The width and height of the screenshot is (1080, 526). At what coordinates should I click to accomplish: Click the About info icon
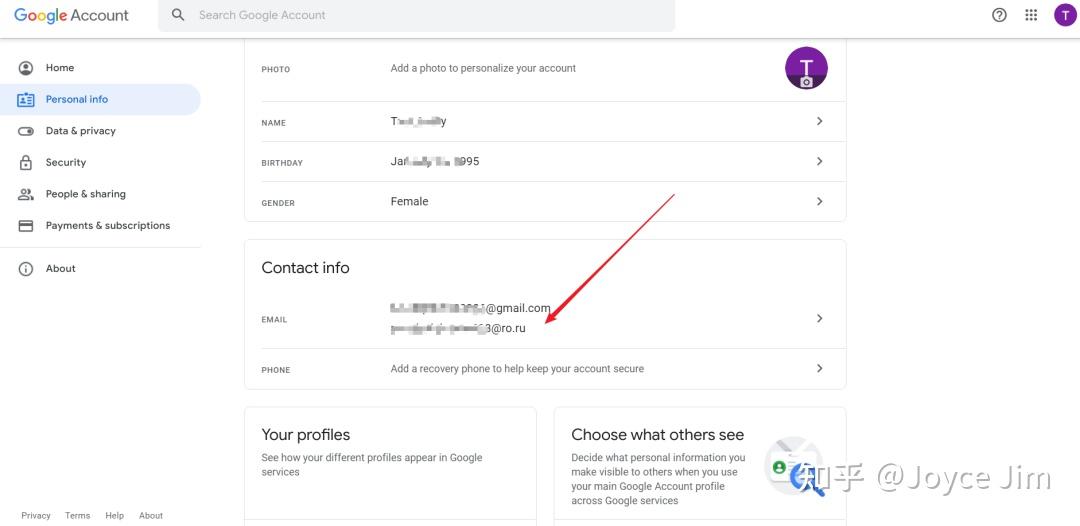click(26, 269)
